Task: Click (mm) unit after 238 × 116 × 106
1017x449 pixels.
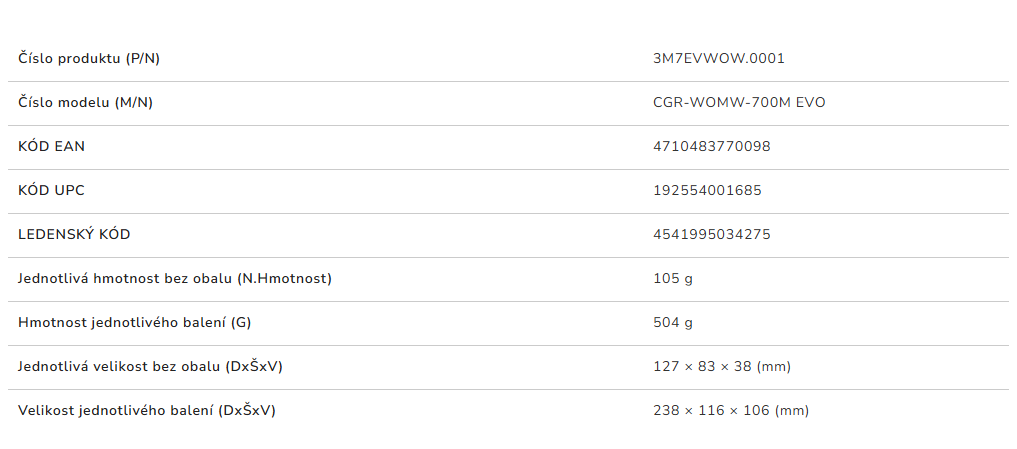Action: point(791,410)
